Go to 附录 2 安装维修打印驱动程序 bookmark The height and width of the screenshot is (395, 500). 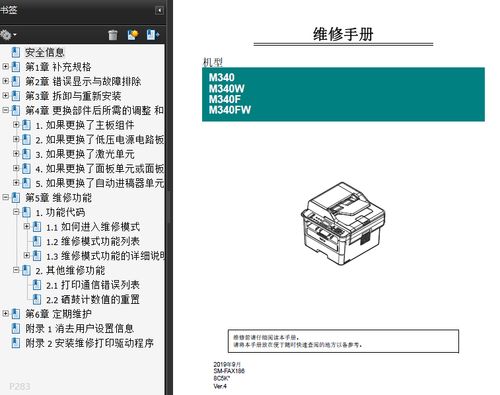tap(90, 343)
